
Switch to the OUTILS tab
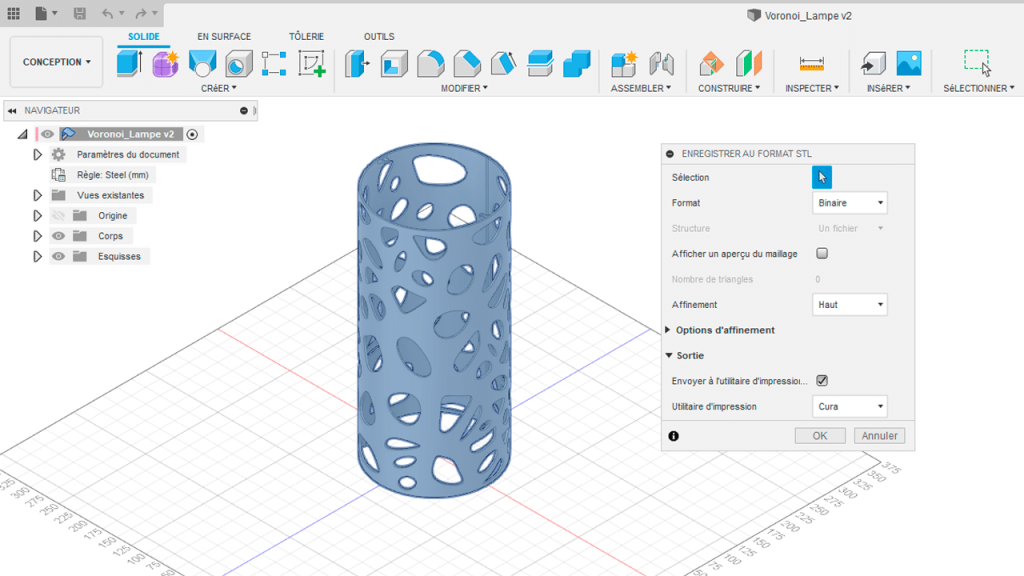379,37
